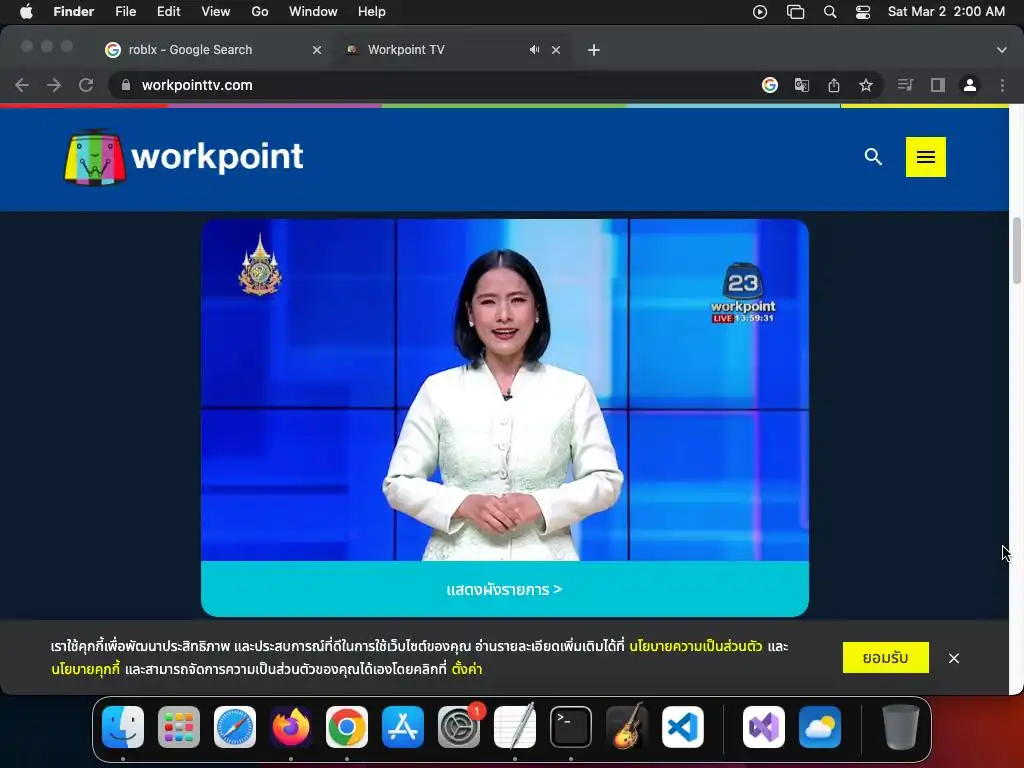Click แสดงผังรายการ > button
The width and height of the screenshot is (1024, 768).
[505, 589]
